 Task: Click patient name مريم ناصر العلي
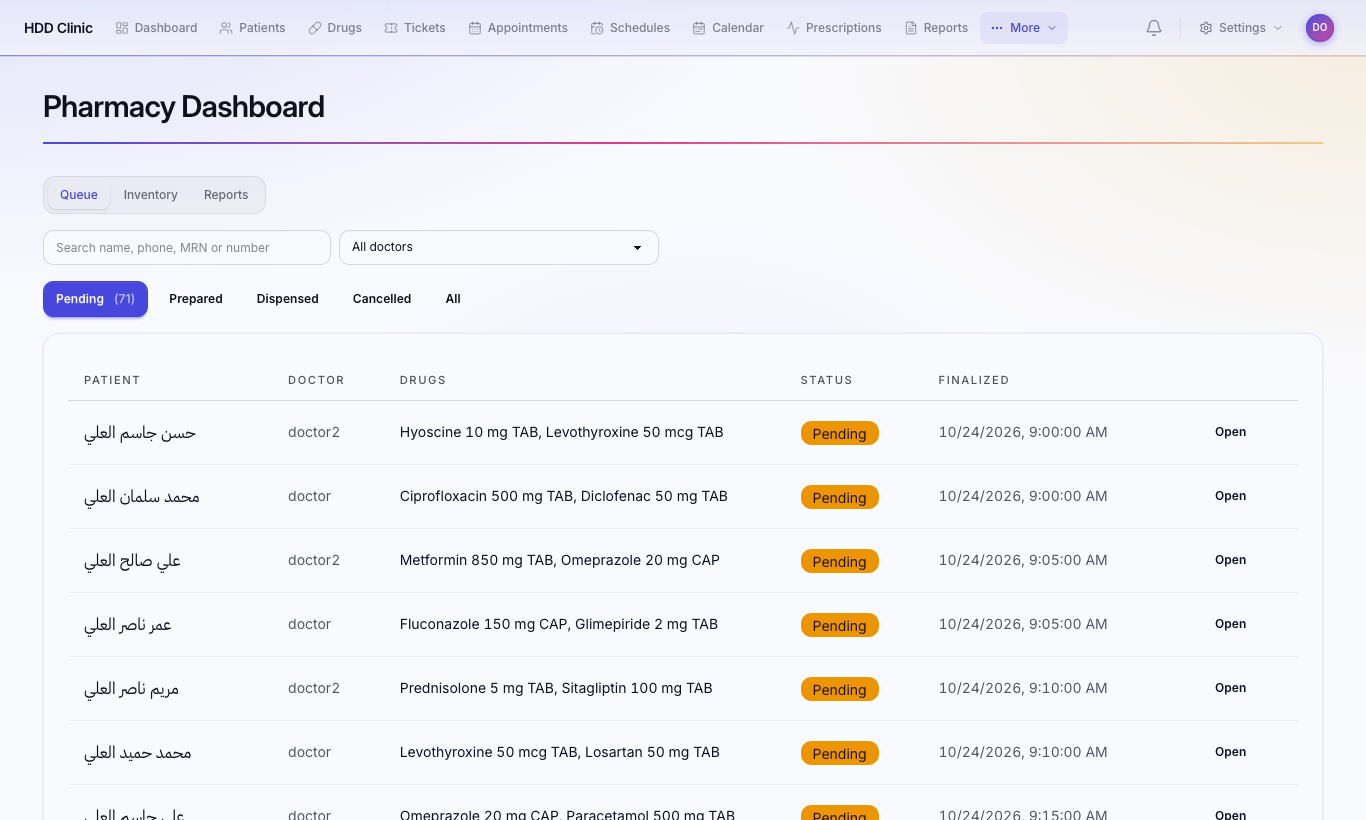click(131, 689)
